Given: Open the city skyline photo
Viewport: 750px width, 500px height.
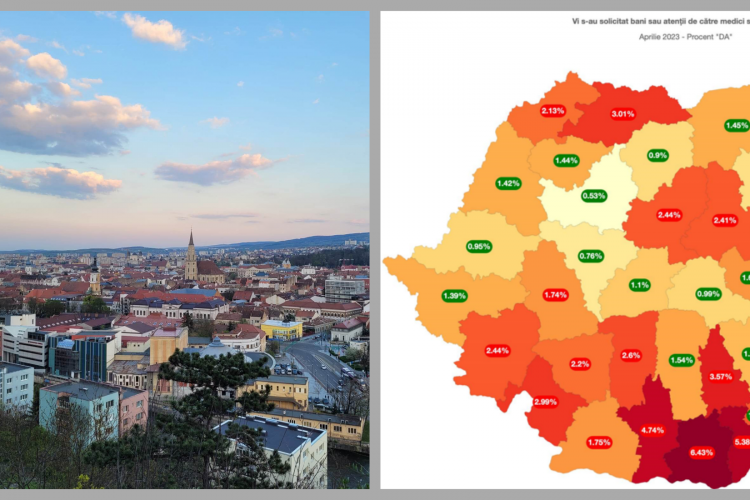Looking at the screenshot, I should [185, 250].
